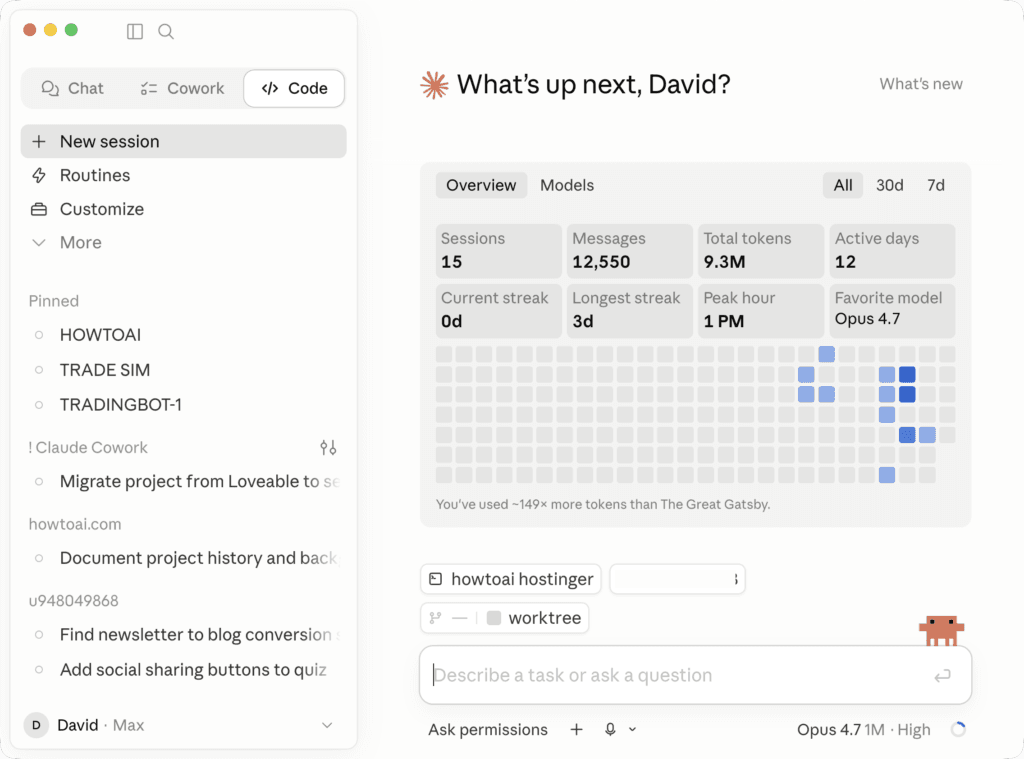Click the Customize briefcase icon
The height and width of the screenshot is (759, 1024).
39,209
